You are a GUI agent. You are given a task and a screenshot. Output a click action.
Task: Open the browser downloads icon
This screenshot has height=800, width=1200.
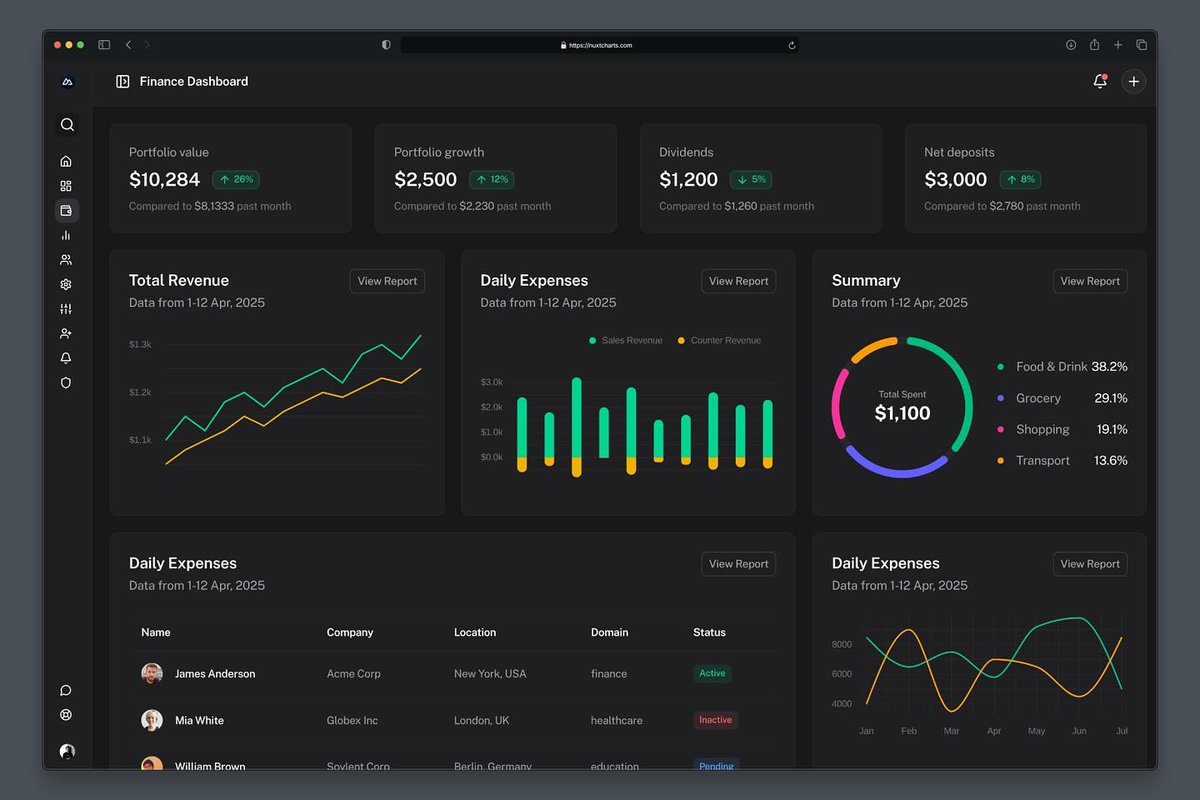click(1071, 45)
